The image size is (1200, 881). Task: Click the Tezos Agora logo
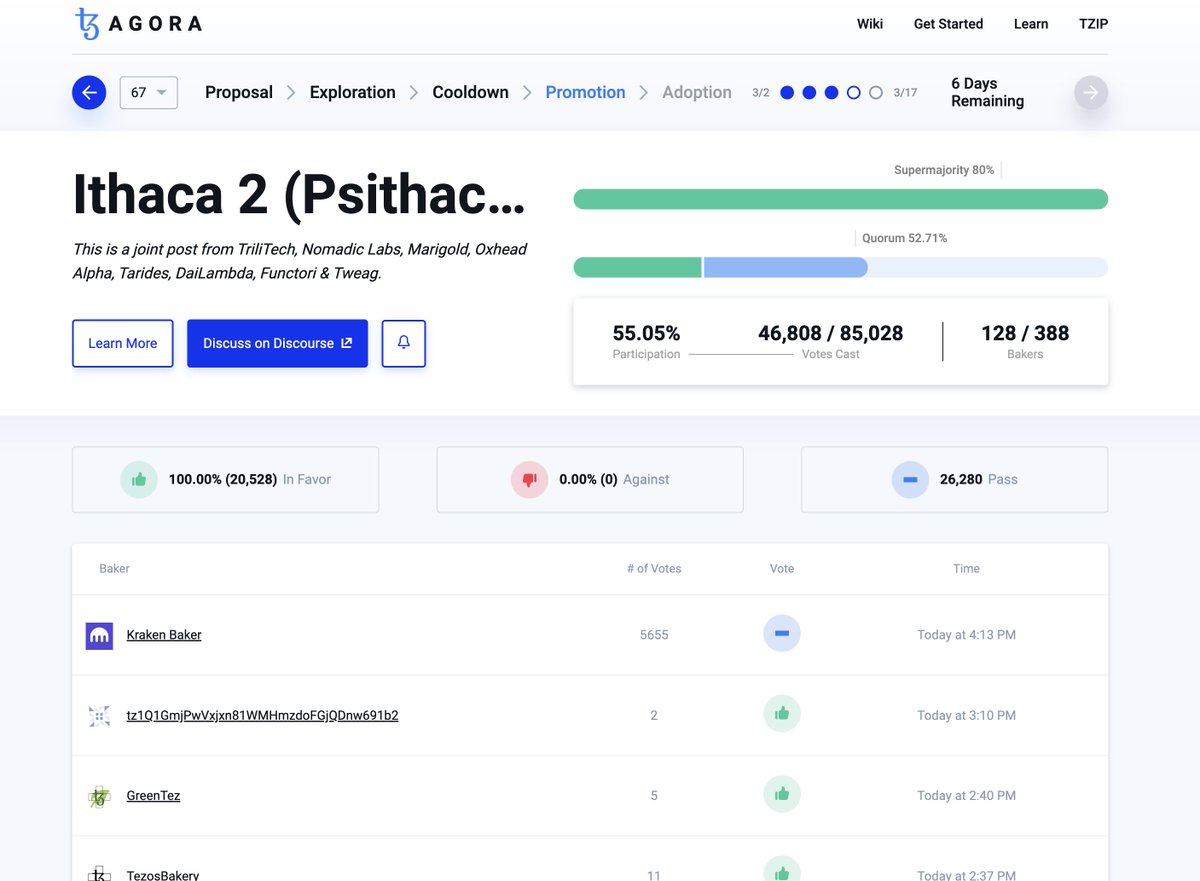[x=139, y=23]
